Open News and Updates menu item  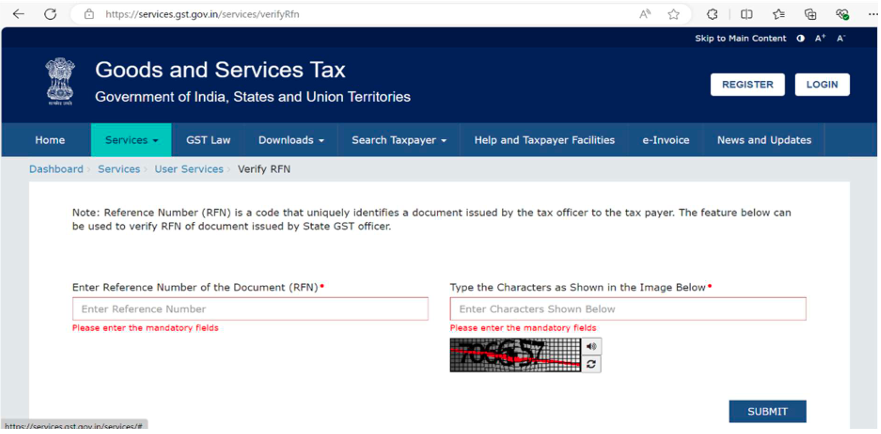click(764, 140)
